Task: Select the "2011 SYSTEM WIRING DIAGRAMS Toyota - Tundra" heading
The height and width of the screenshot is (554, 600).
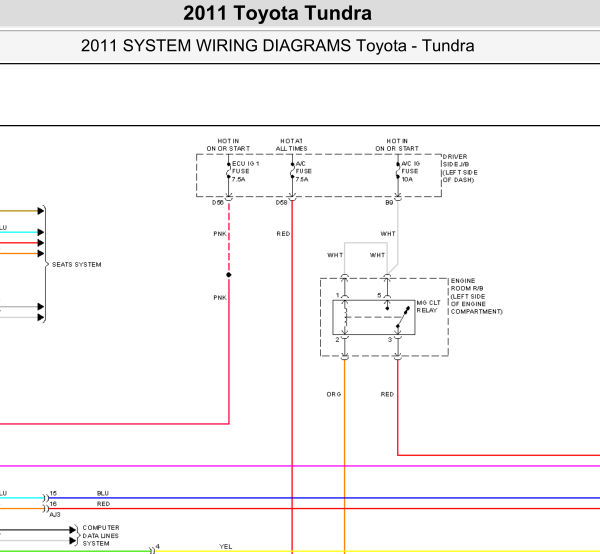Action: 277,46
